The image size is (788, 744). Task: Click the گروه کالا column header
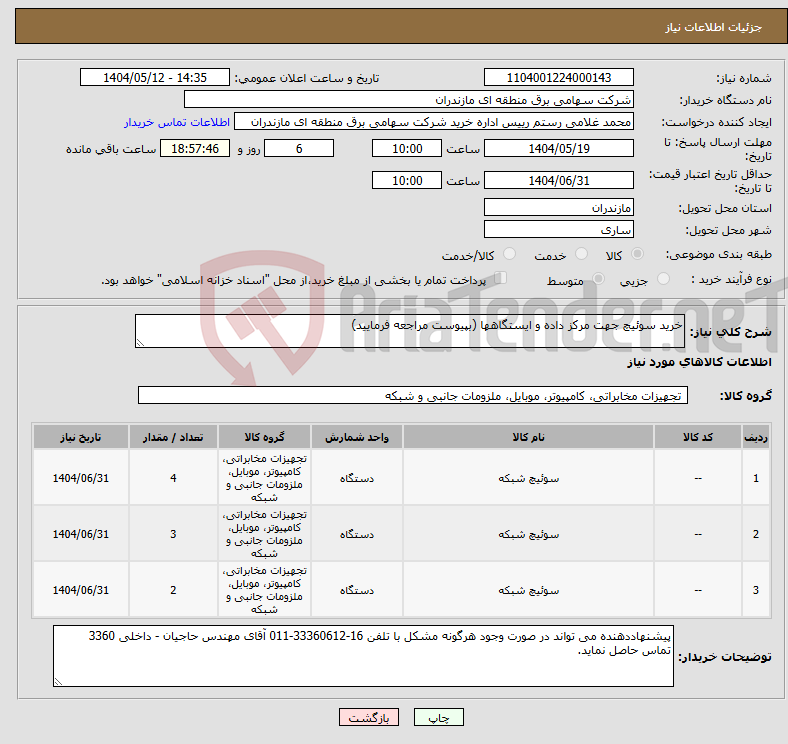coord(265,437)
